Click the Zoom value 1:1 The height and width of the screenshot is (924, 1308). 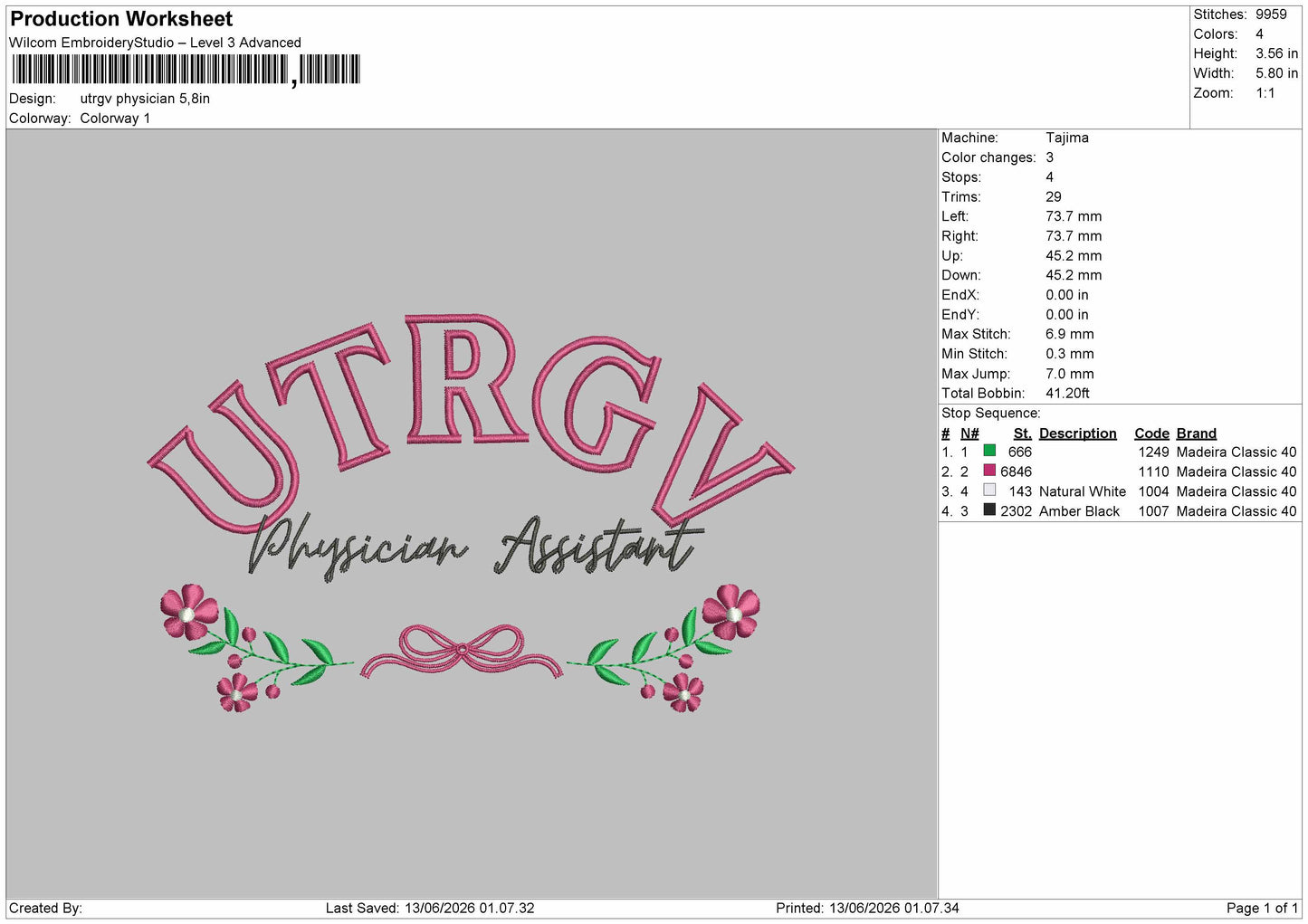tap(1265, 93)
